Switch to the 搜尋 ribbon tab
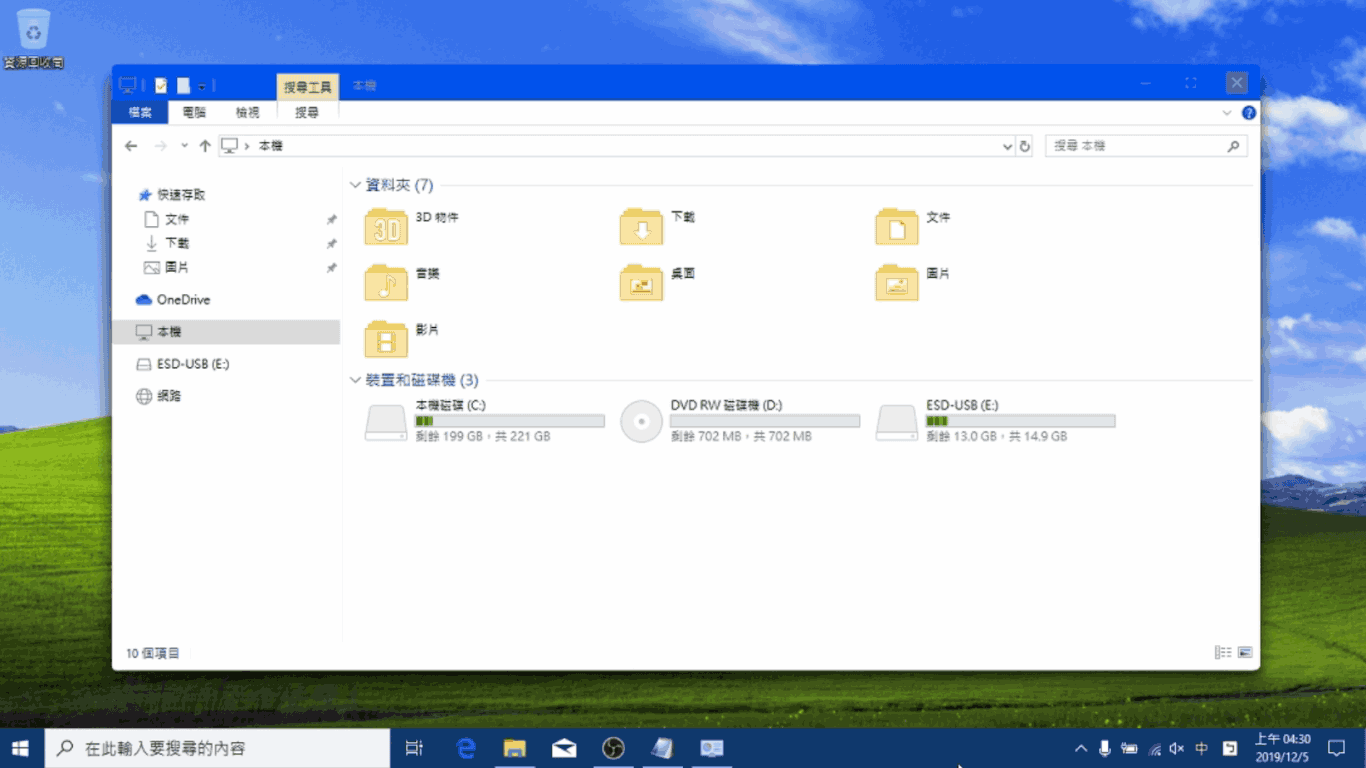Image resolution: width=1366 pixels, height=768 pixels. point(307,113)
